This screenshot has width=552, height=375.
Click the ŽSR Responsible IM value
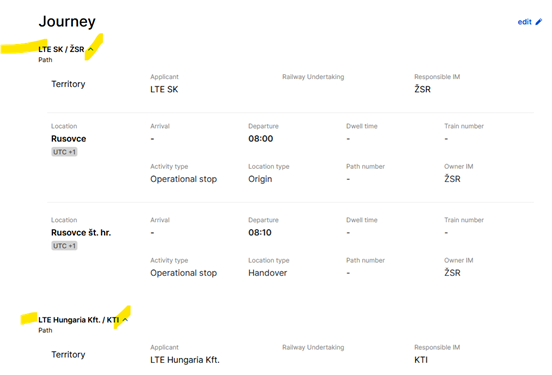coord(422,89)
